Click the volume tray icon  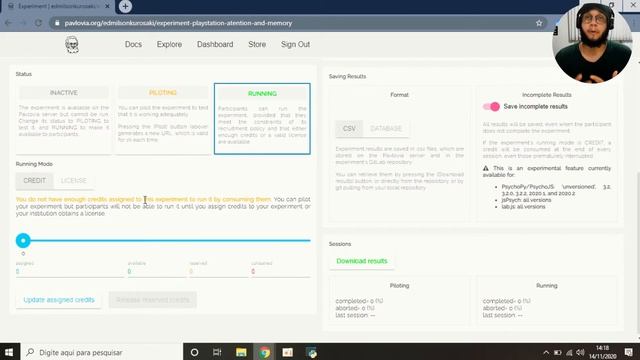580,352
